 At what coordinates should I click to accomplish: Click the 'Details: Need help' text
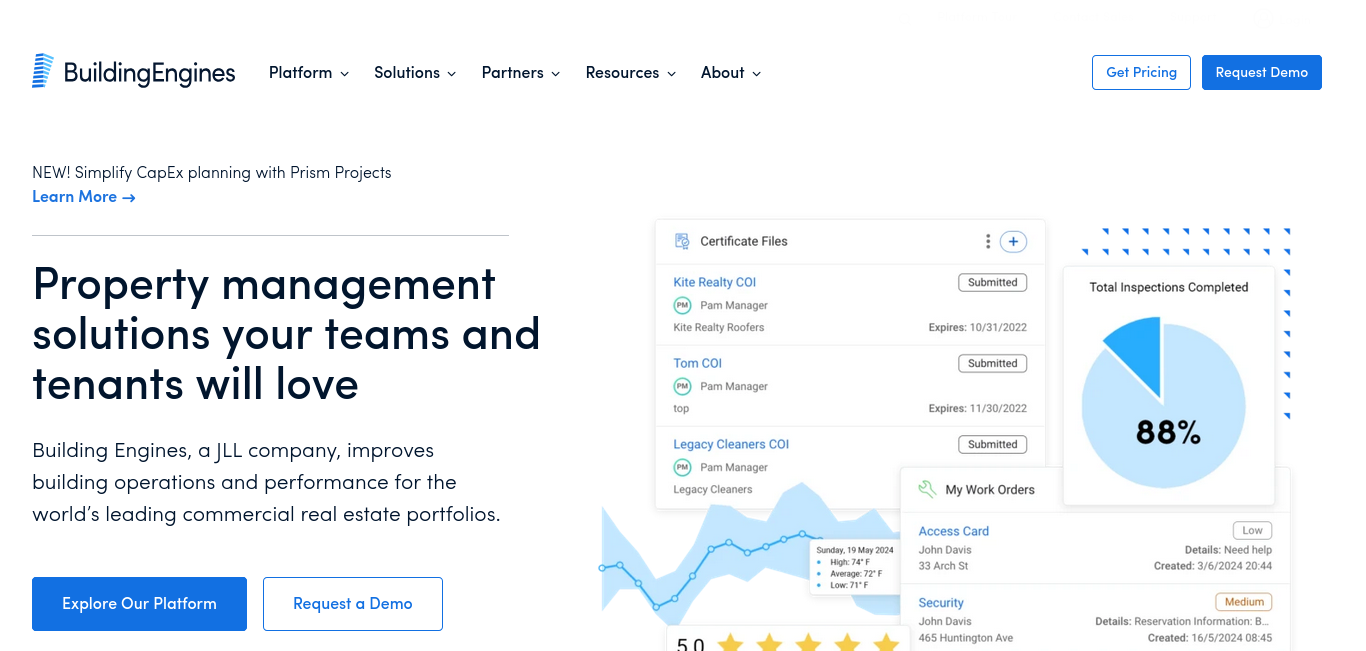[1228, 550]
